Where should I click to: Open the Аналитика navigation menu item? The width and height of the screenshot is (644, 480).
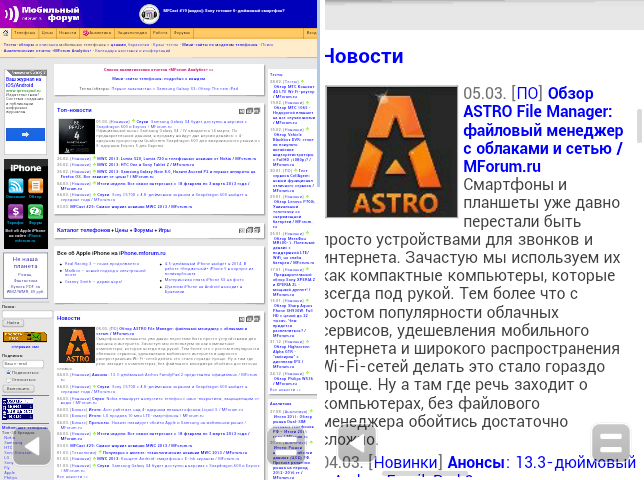pos(97,33)
